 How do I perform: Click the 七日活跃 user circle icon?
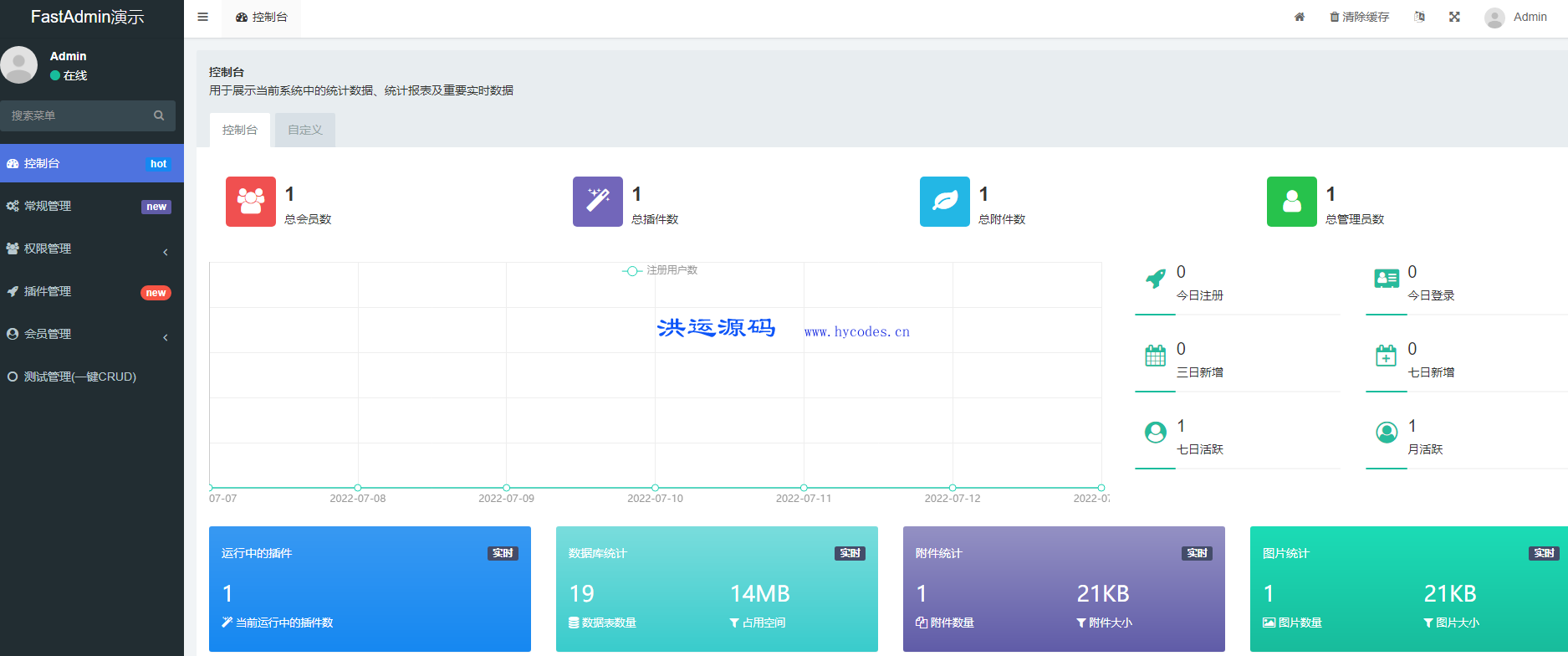(1156, 433)
